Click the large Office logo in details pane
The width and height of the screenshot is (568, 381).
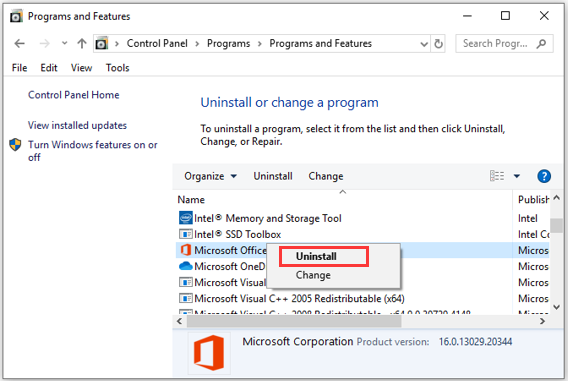click(x=209, y=353)
